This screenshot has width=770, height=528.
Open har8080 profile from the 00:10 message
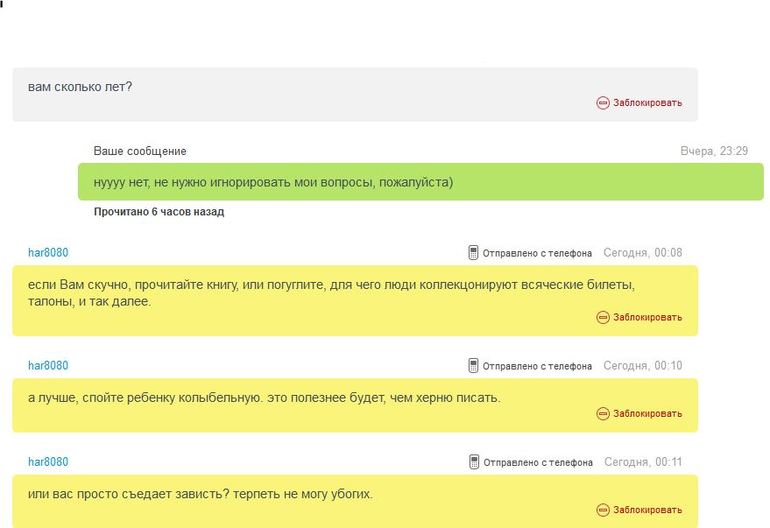(48, 366)
